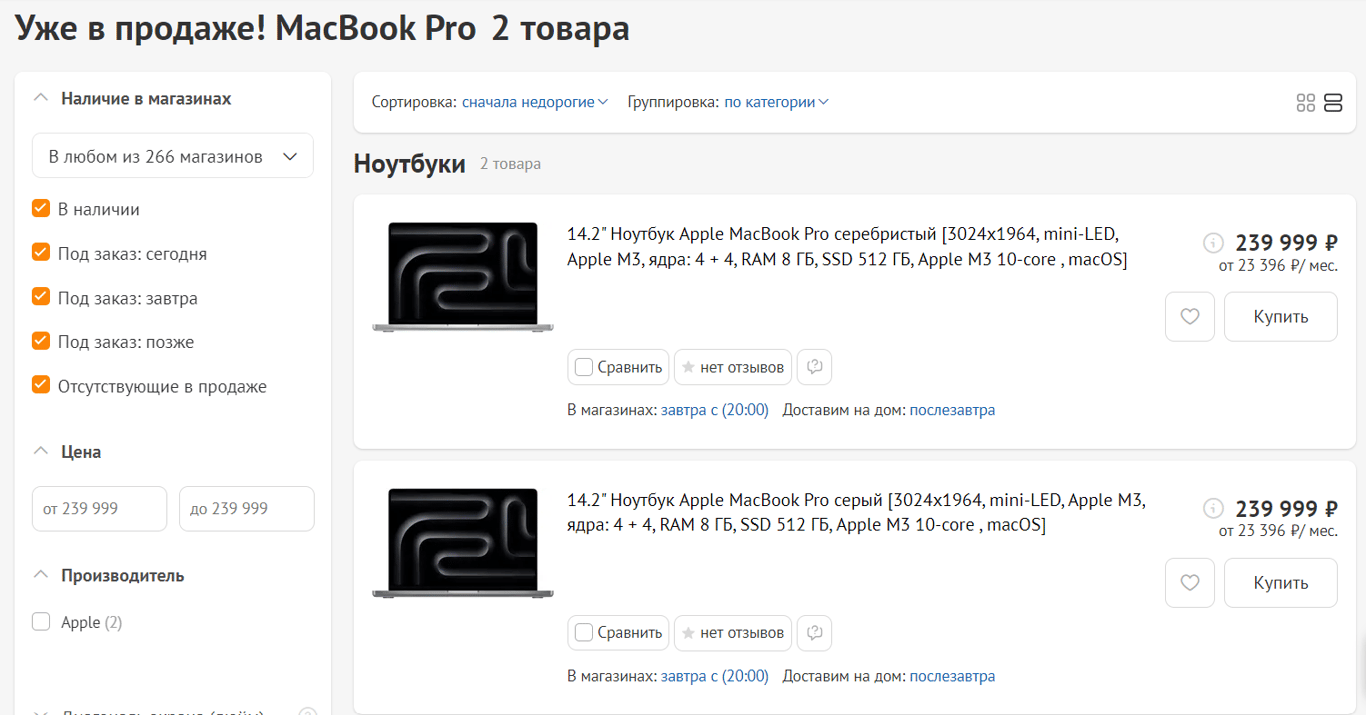1366x715 pixels.
Task: Click the 'Ноутбуки' category heading
Action: 410,164
